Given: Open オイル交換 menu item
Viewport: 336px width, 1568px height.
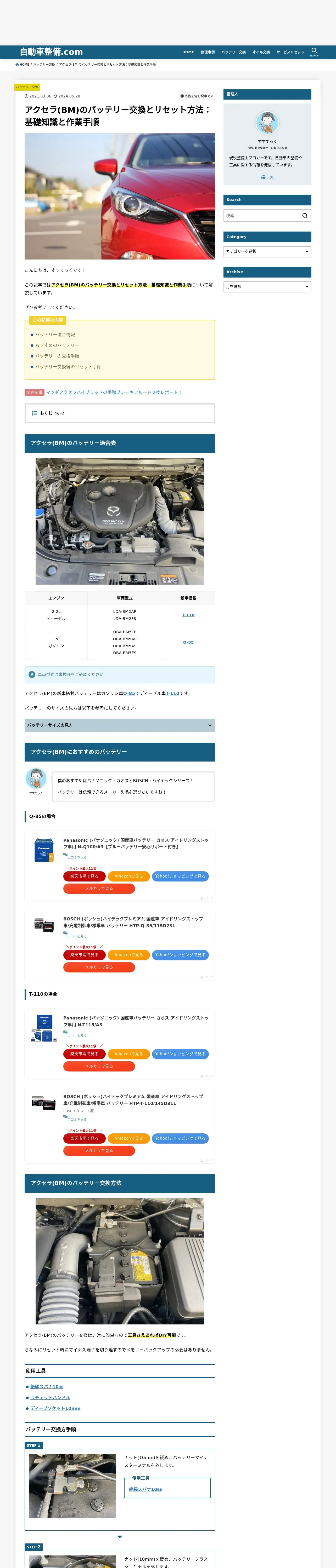Looking at the screenshot, I should (261, 52).
